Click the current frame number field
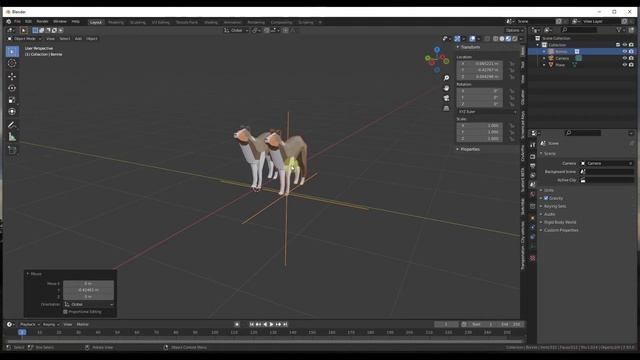This screenshot has width=640, height=360. pos(447,324)
